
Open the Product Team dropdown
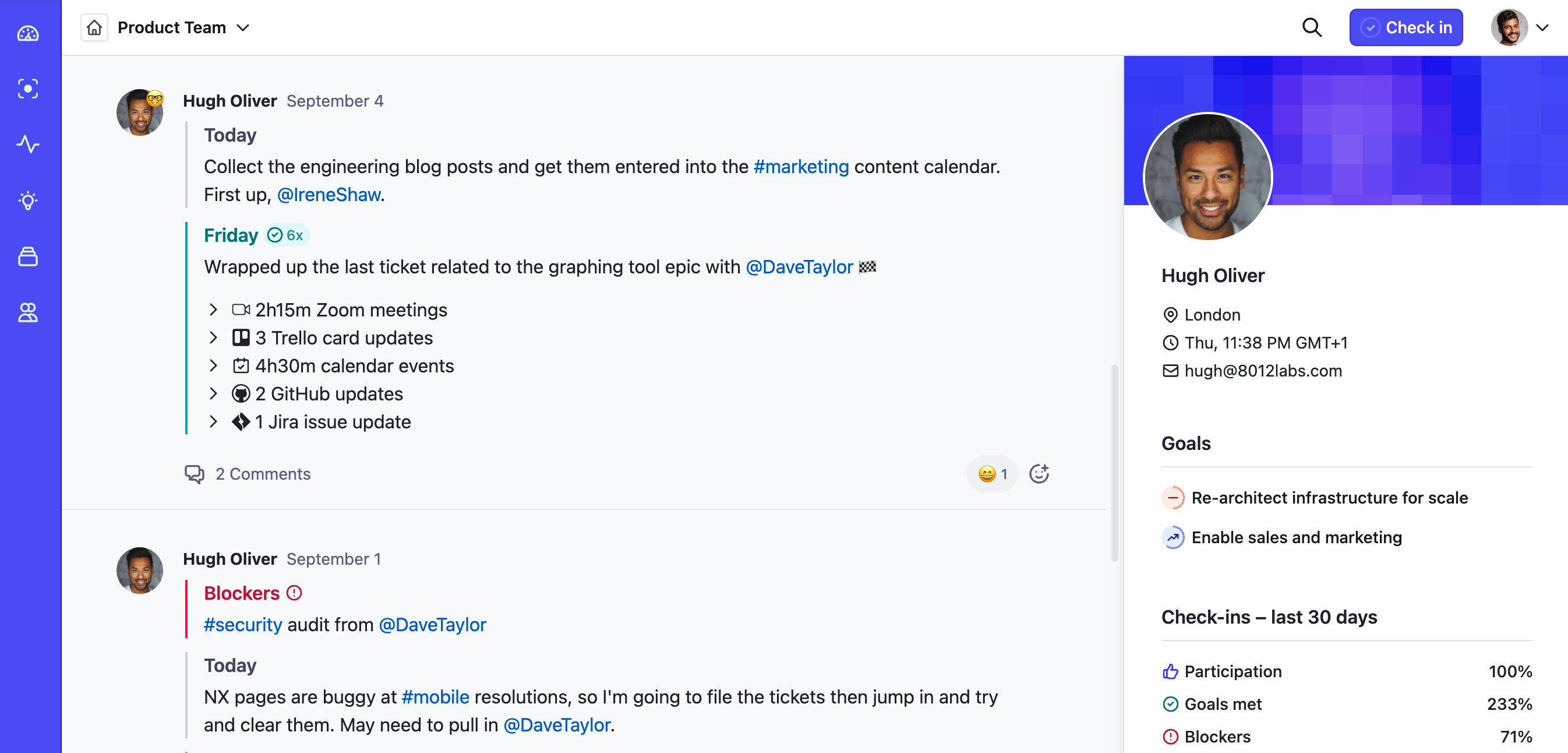pos(183,27)
